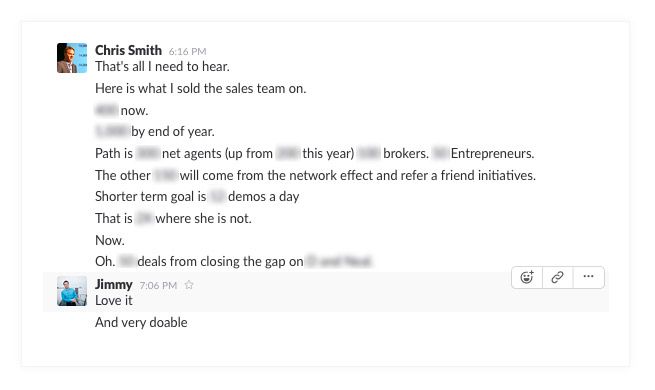Select the "Love it" message
655x390 pixels.
[x=114, y=301]
